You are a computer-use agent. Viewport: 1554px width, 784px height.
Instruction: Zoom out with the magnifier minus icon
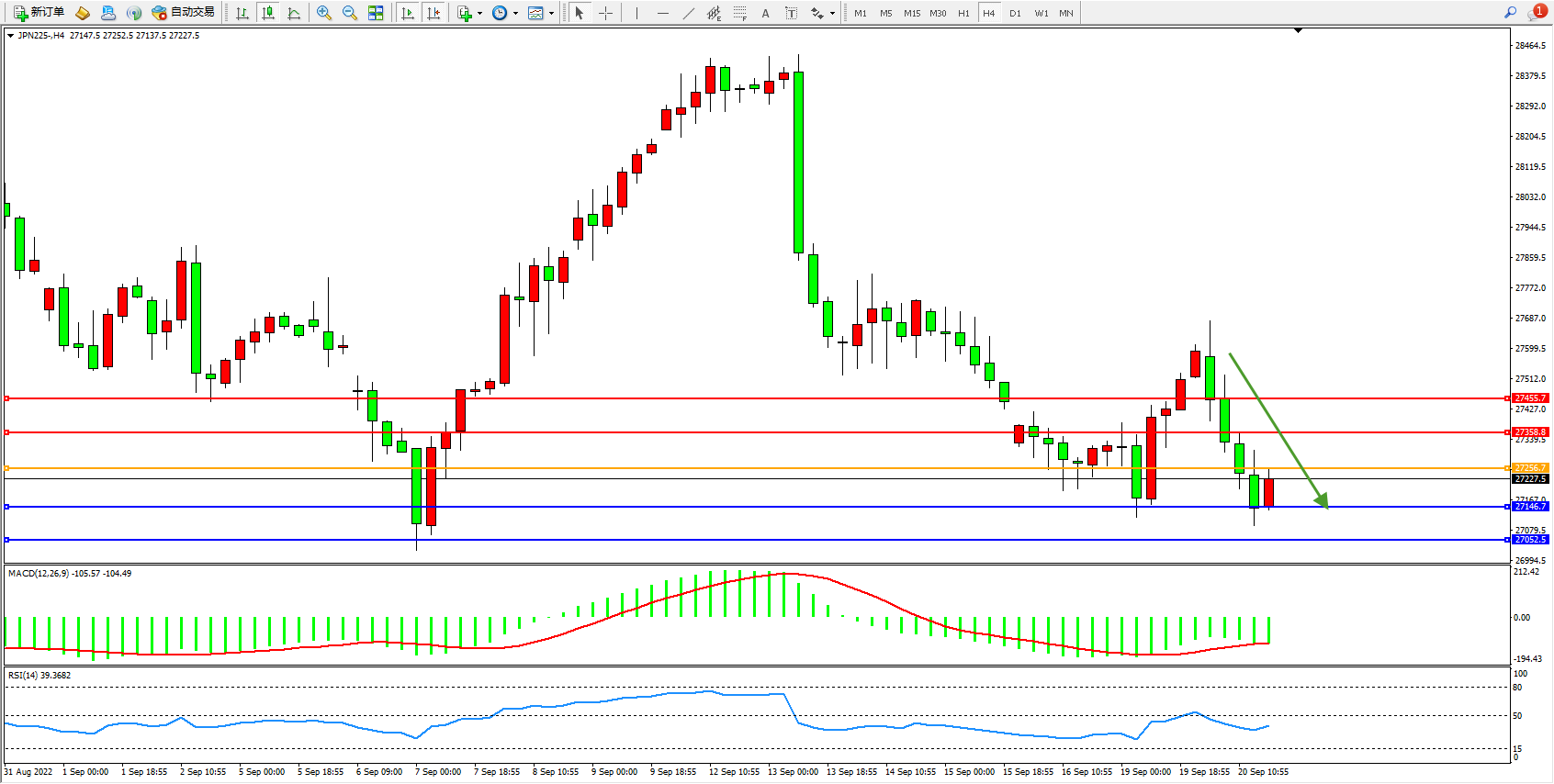pyautogui.click(x=350, y=13)
